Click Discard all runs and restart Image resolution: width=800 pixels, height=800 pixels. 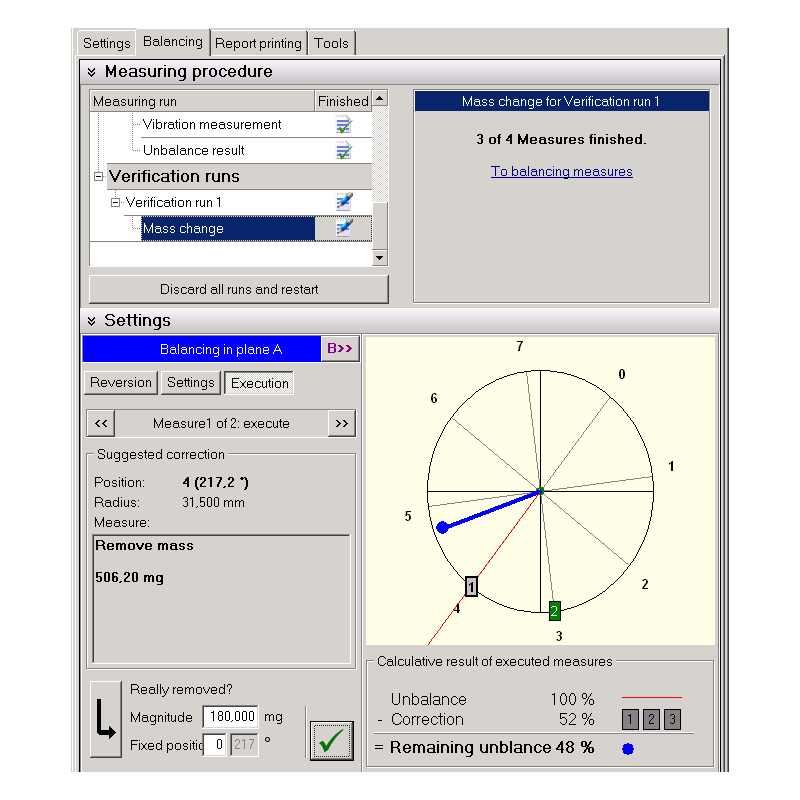239,290
